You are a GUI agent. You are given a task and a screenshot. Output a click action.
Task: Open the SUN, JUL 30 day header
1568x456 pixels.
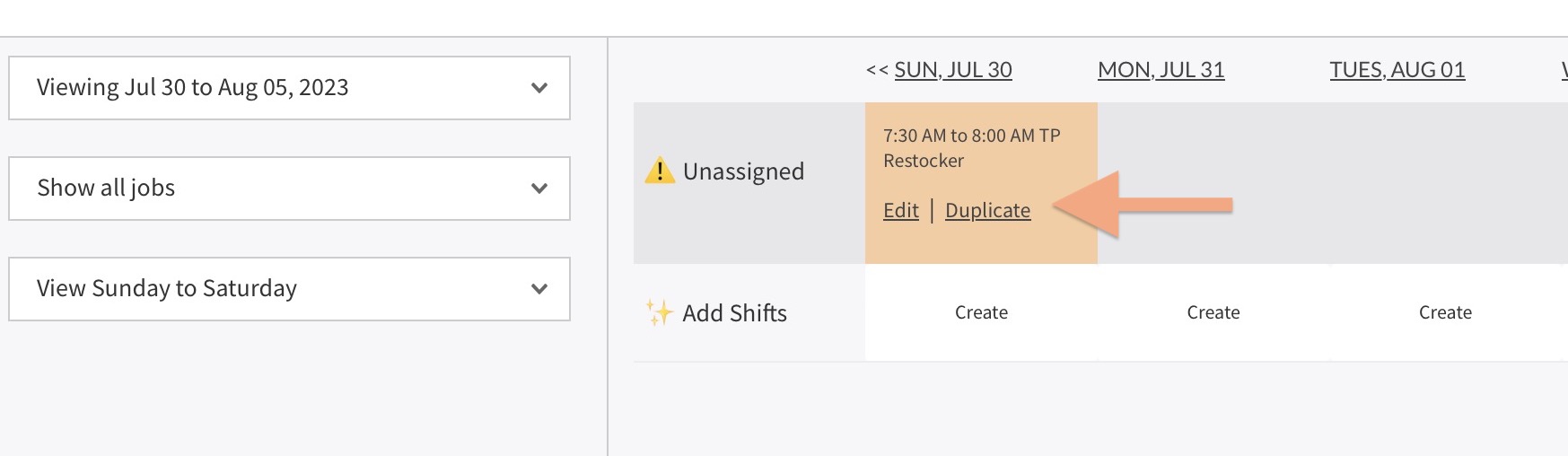click(x=953, y=70)
